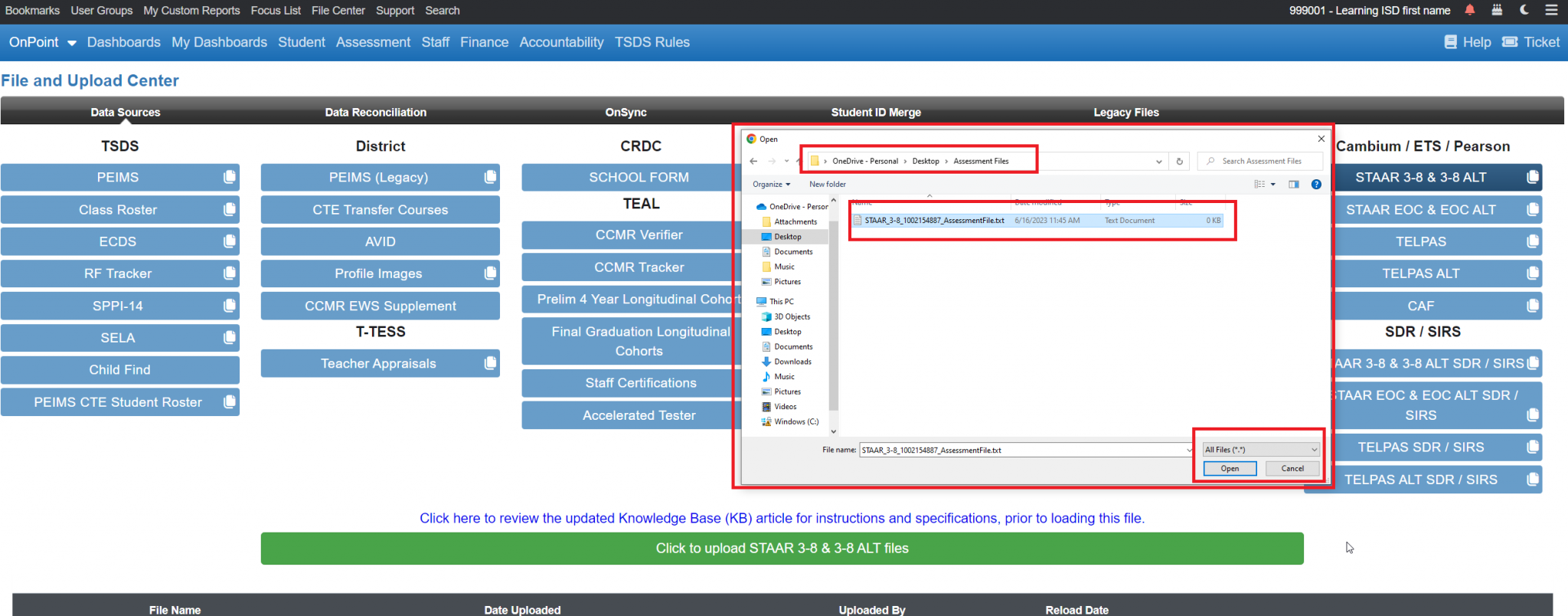Click the copy icon on the TELPAS button
This screenshot has width=1568, height=616.
(x=1532, y=241)
